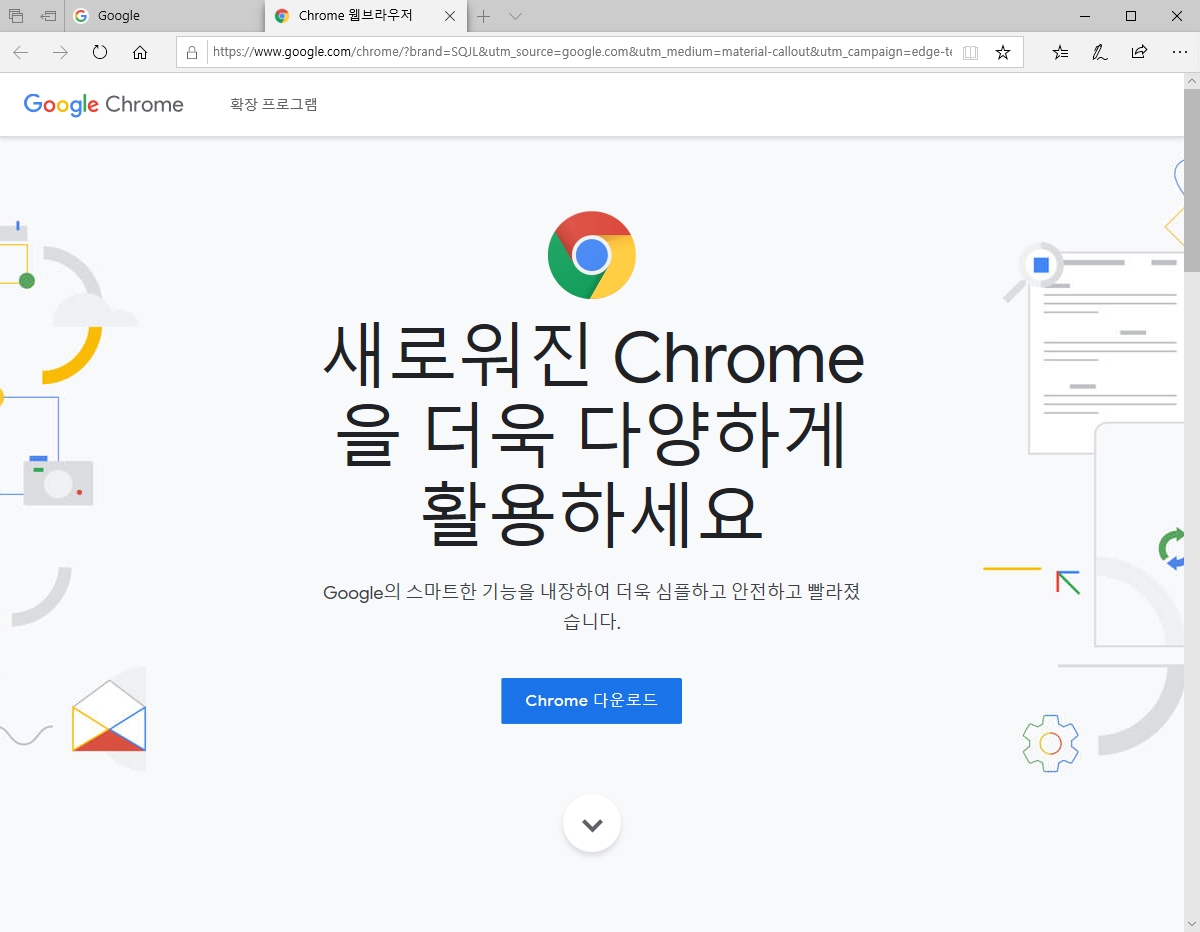Open a new tab with plus button
1200x932 pixels.
coord(484,16)
